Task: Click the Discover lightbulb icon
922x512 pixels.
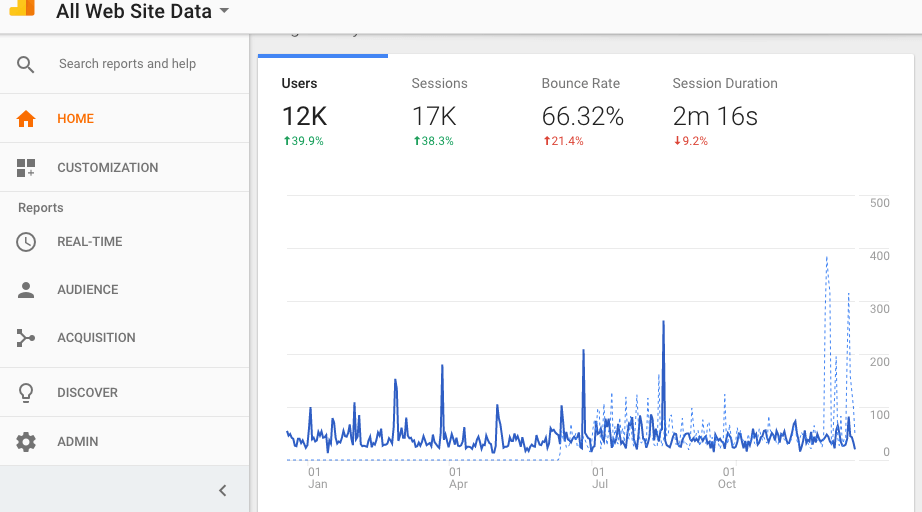Action: pyautogui.click(x=26, y=393)
